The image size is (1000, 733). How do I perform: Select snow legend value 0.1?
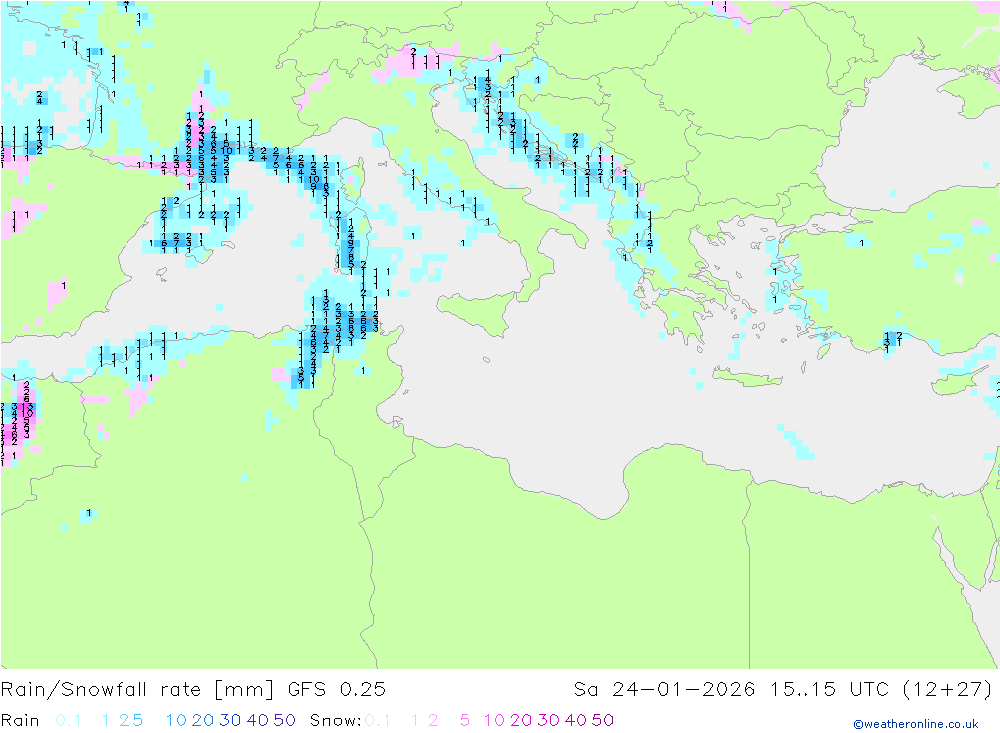(x=377, y=720)
